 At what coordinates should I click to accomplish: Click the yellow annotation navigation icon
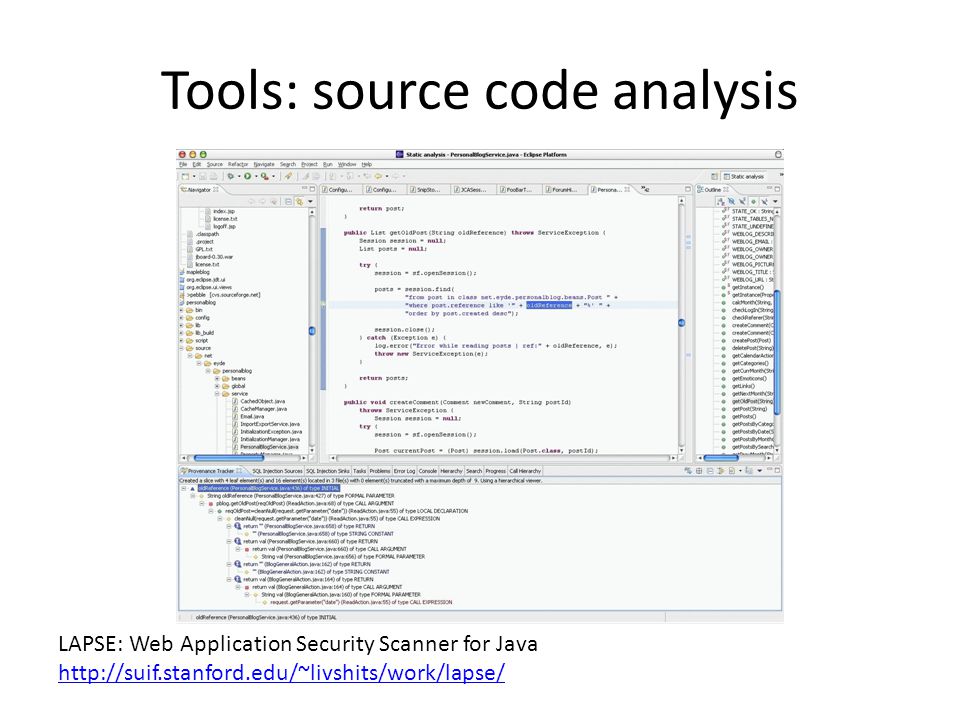click(378, 176)
